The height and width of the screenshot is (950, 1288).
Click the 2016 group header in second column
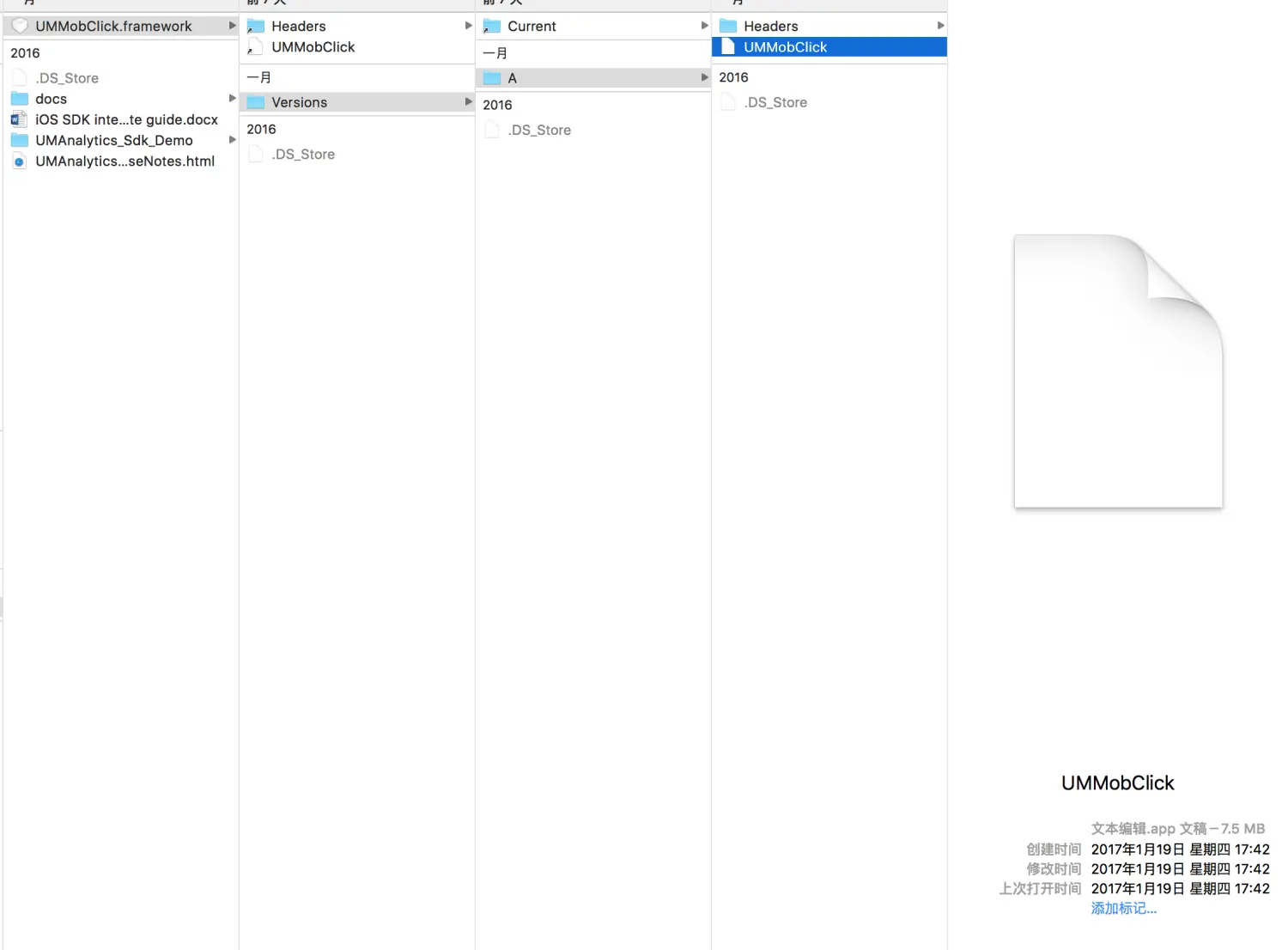coord(261,129)
